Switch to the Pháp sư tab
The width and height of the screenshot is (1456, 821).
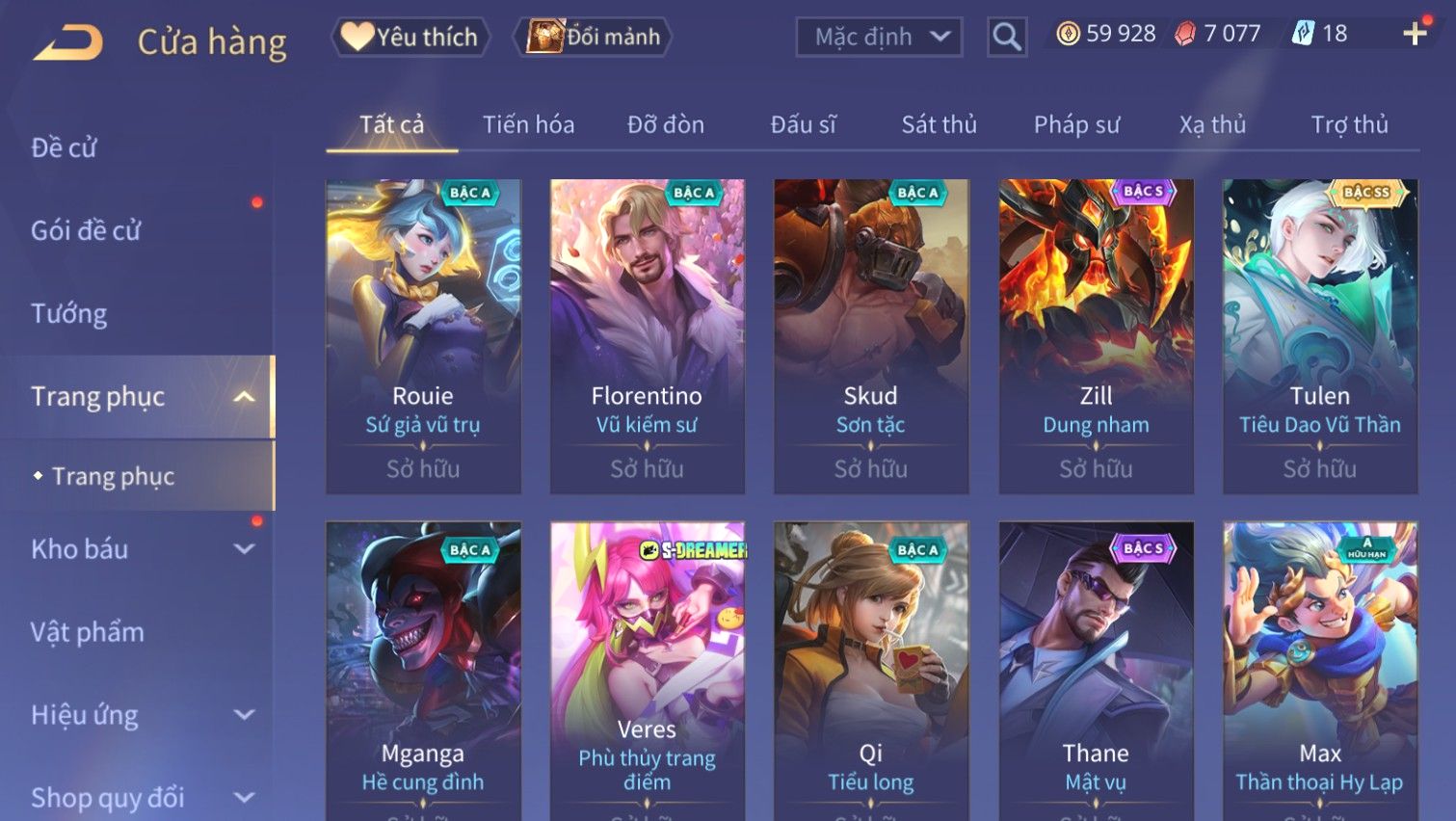click(x=1076, y=124)
